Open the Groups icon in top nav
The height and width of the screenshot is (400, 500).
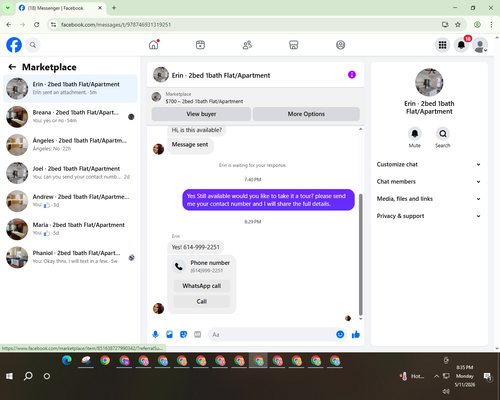coord(340,45)
